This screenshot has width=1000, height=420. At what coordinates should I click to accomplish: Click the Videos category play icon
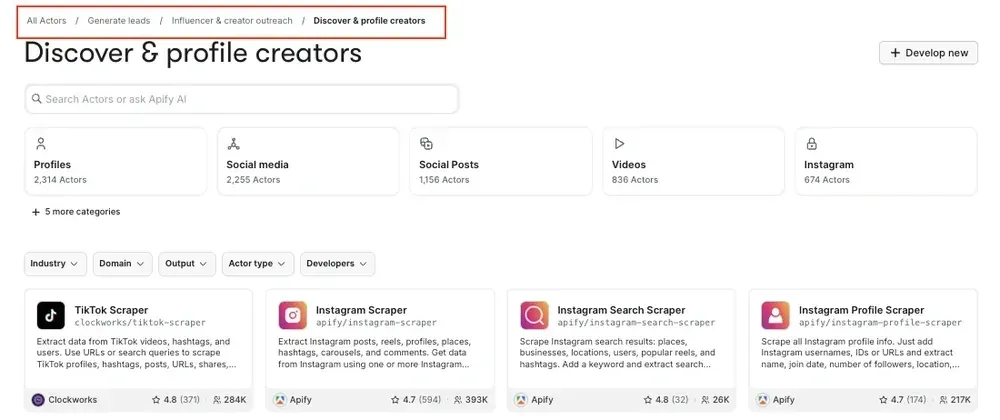(619, 143)
